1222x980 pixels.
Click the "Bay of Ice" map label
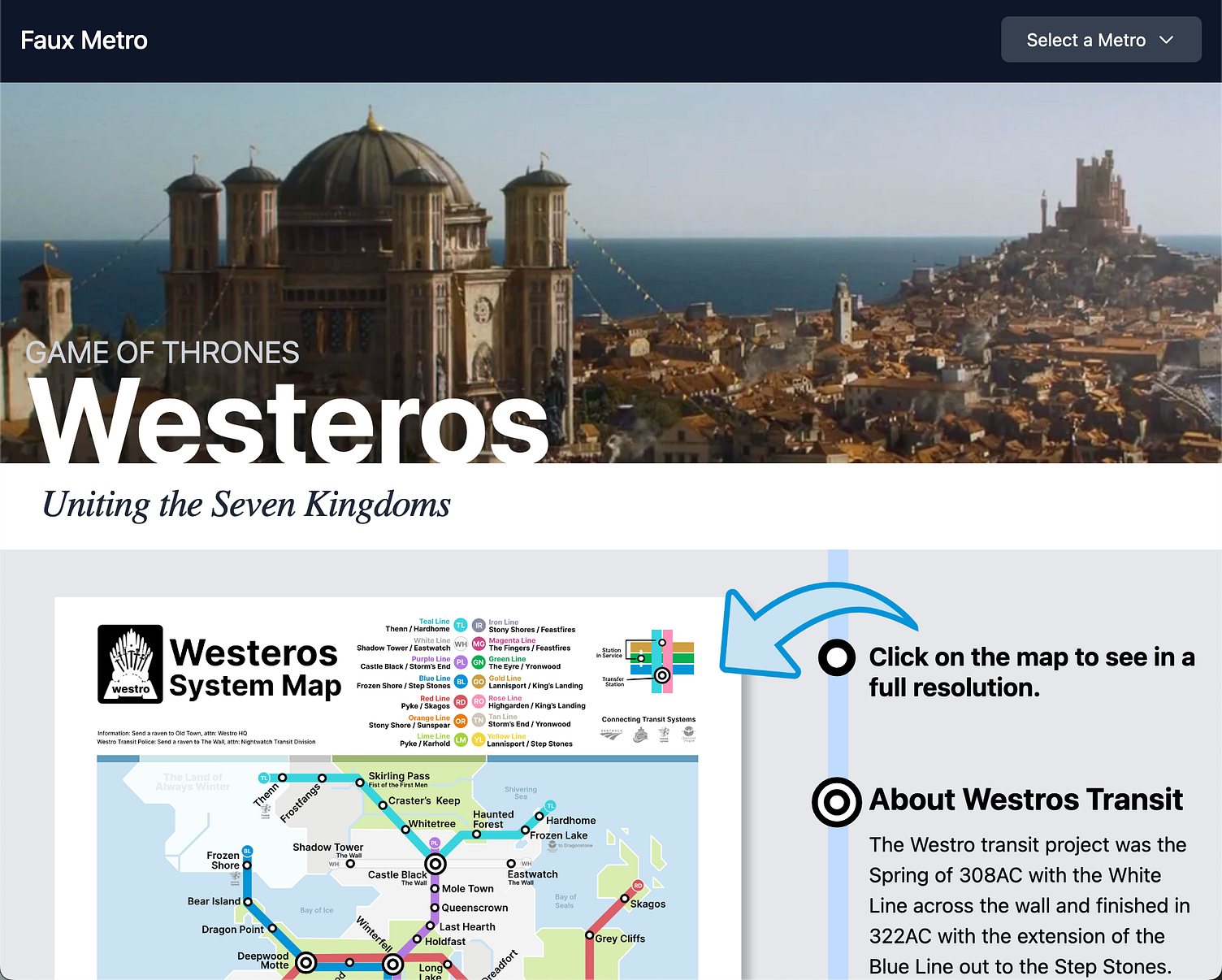click(317, 910)
